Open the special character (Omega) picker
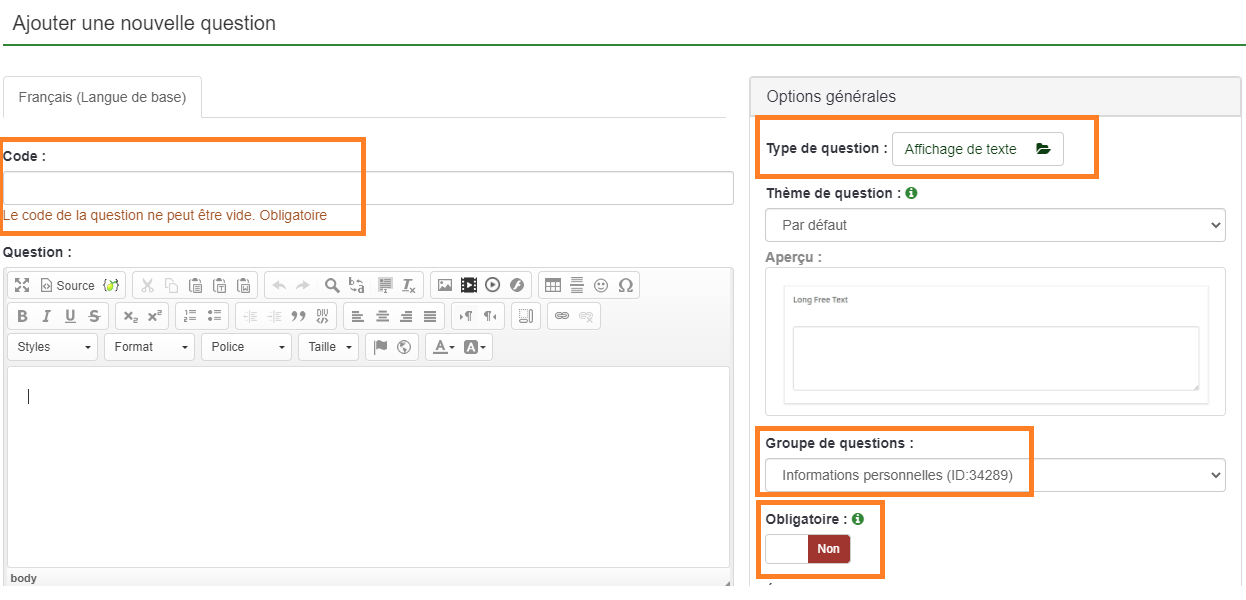 625,285
